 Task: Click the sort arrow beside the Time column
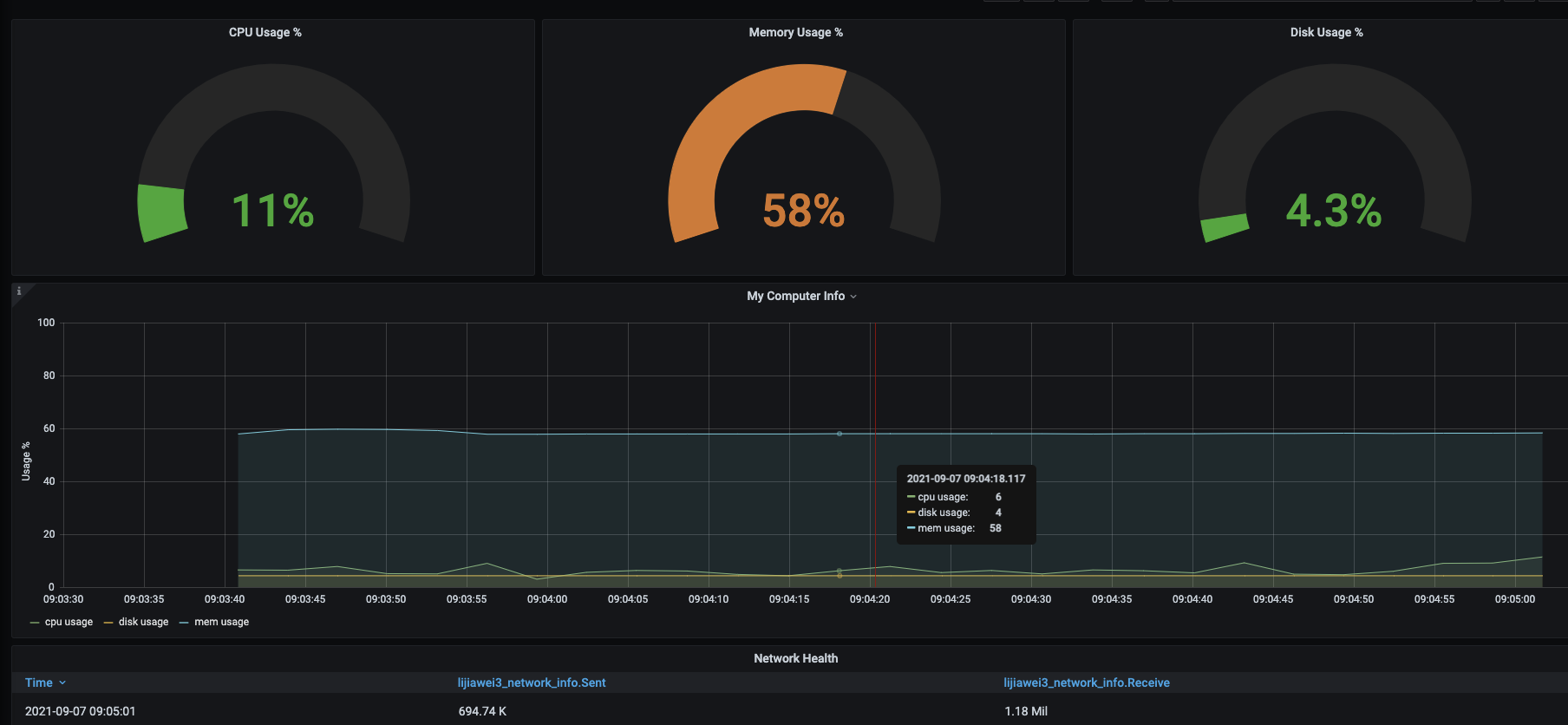click(x=62, y=683)
